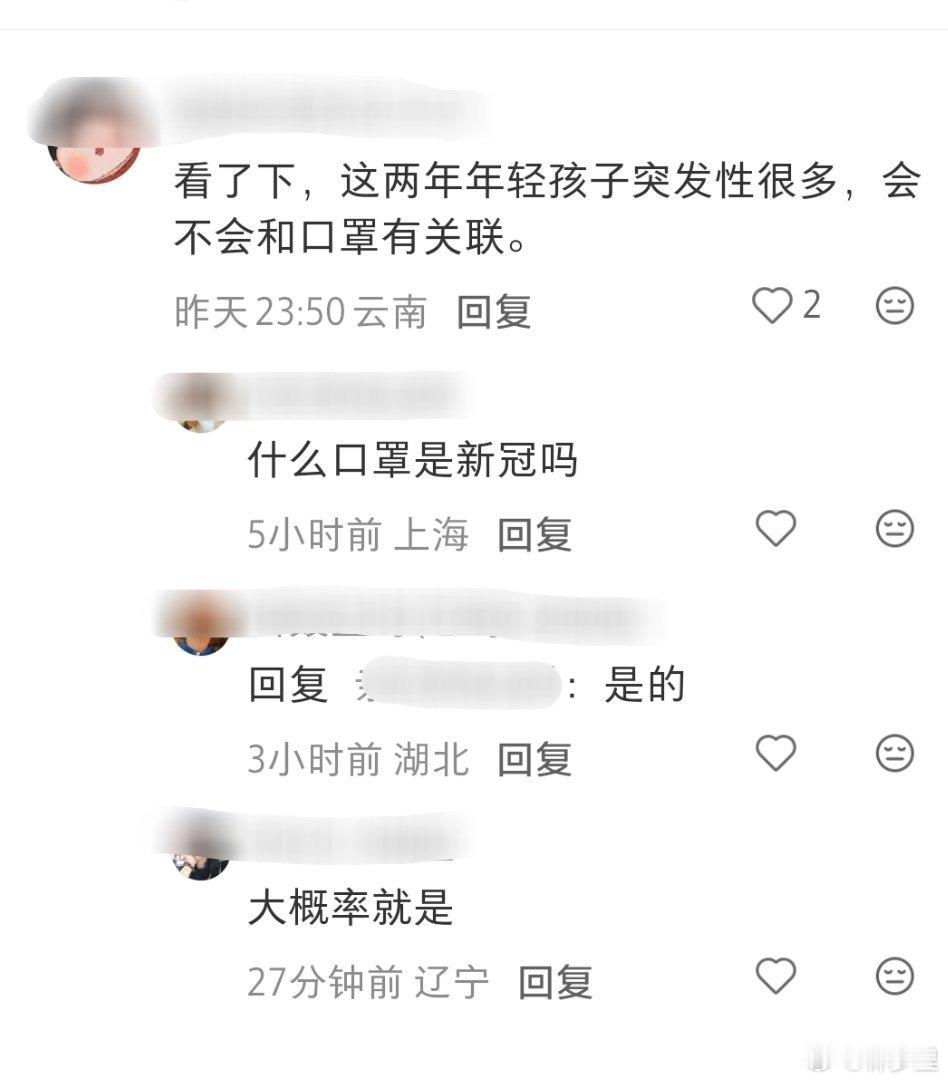Like the Yunnan comment about masks
948x1081 pixels.
tap(771, 305)
